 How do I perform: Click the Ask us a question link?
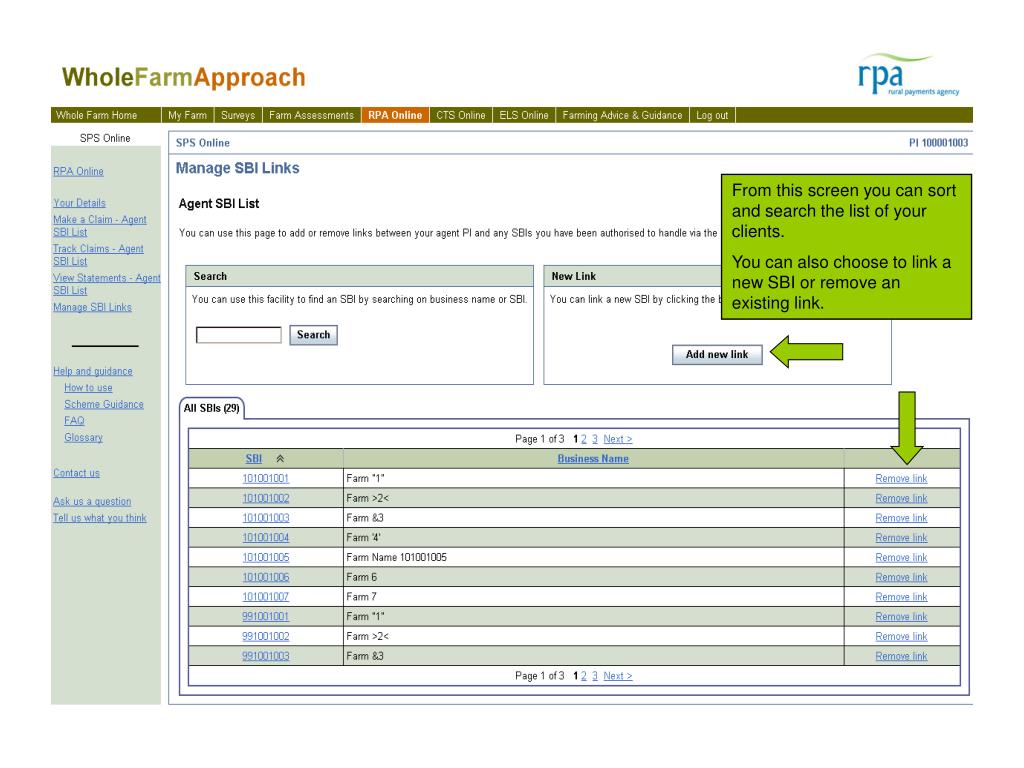tap(92, 502)
